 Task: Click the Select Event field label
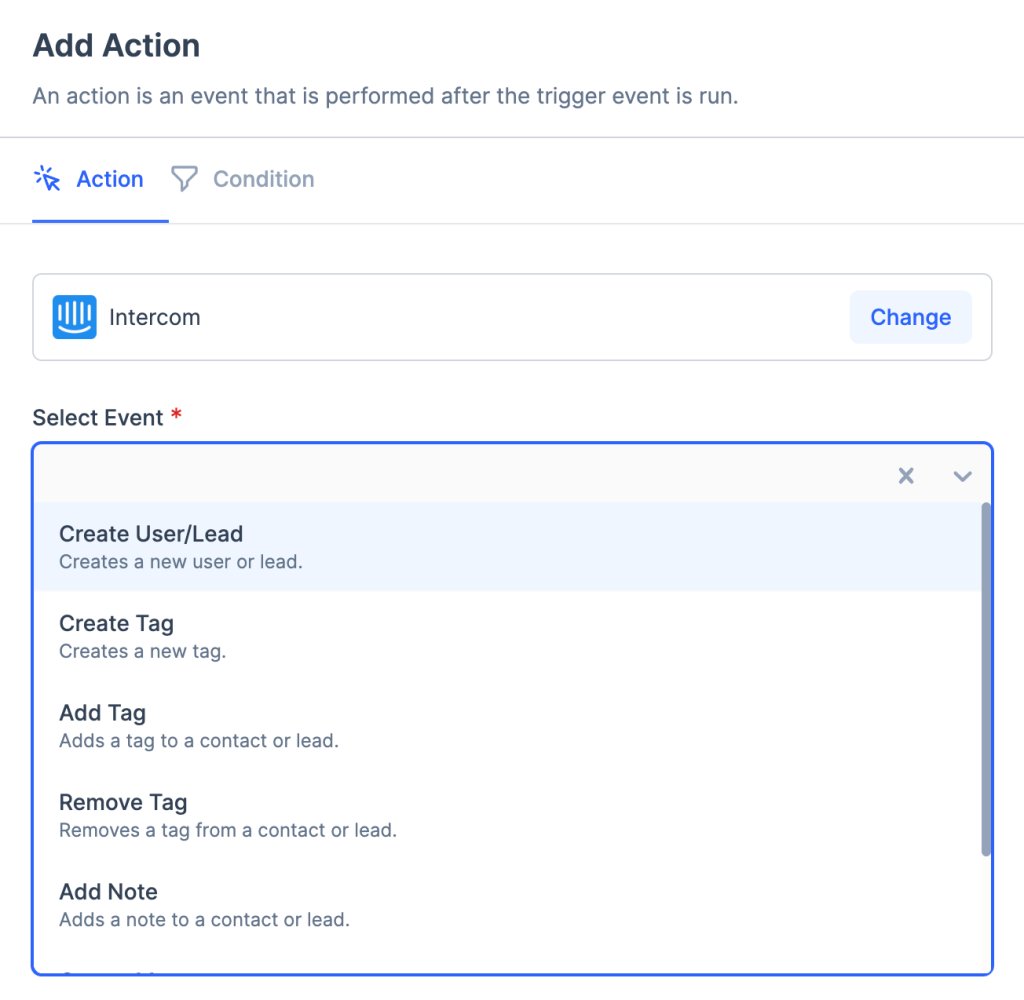[x=98, y=417]
